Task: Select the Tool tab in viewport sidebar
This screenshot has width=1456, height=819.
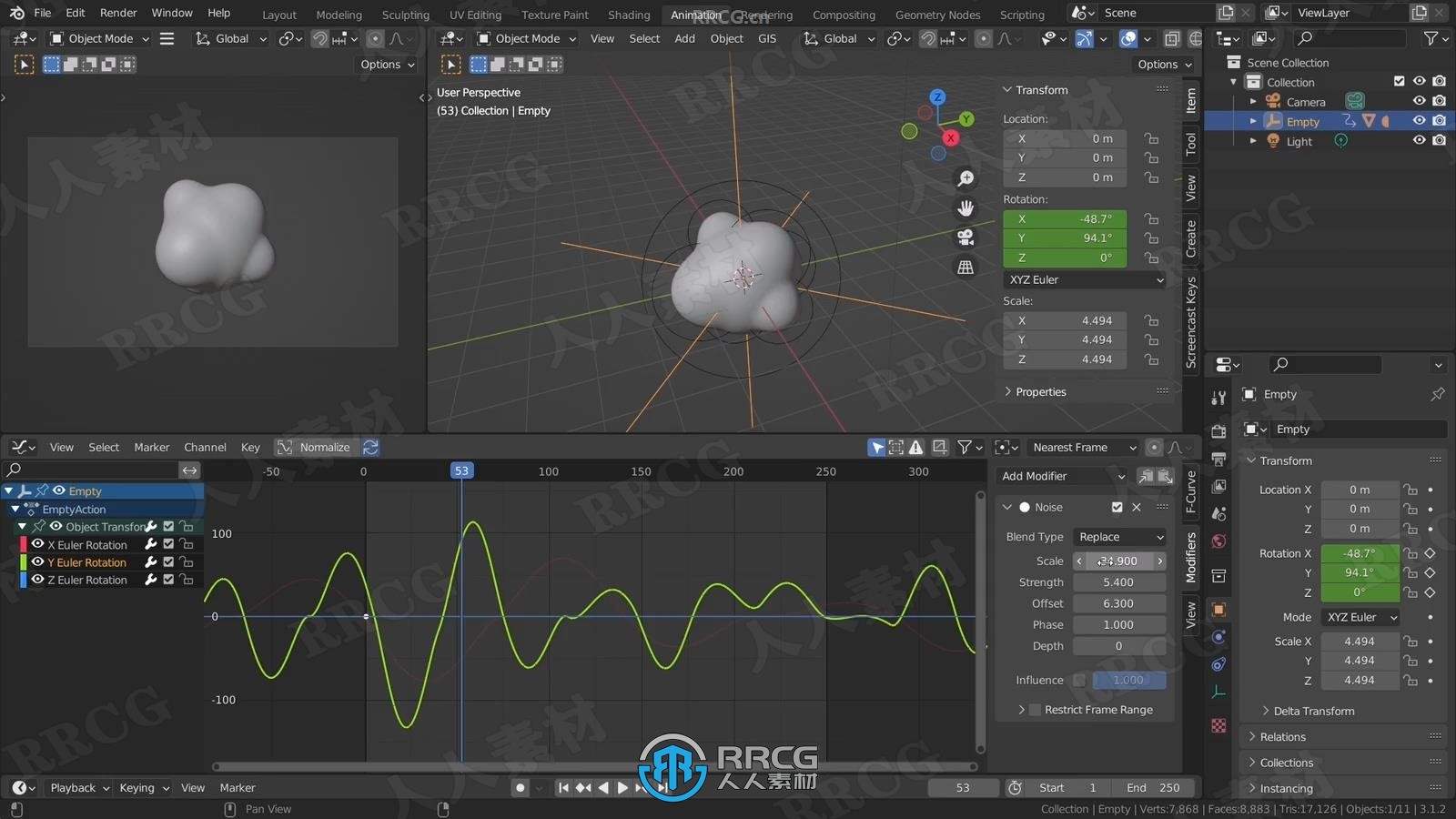Action: (1191, 143)
